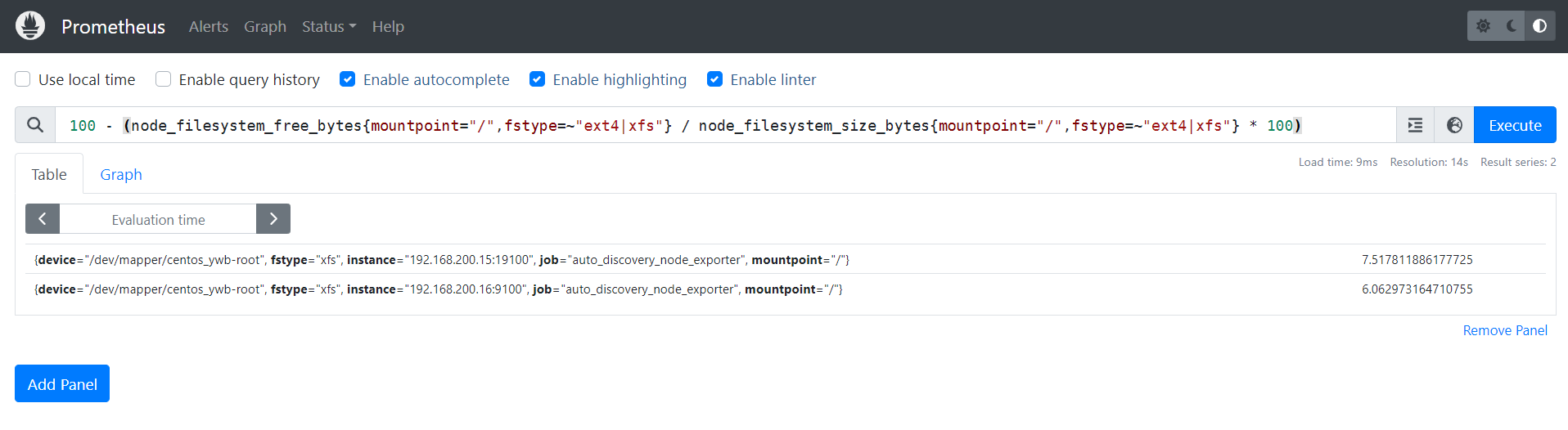The height and width of the screenshot is (430, 1568).
Task: Click the search magnifier icon beside query
Action: point(35,125)
